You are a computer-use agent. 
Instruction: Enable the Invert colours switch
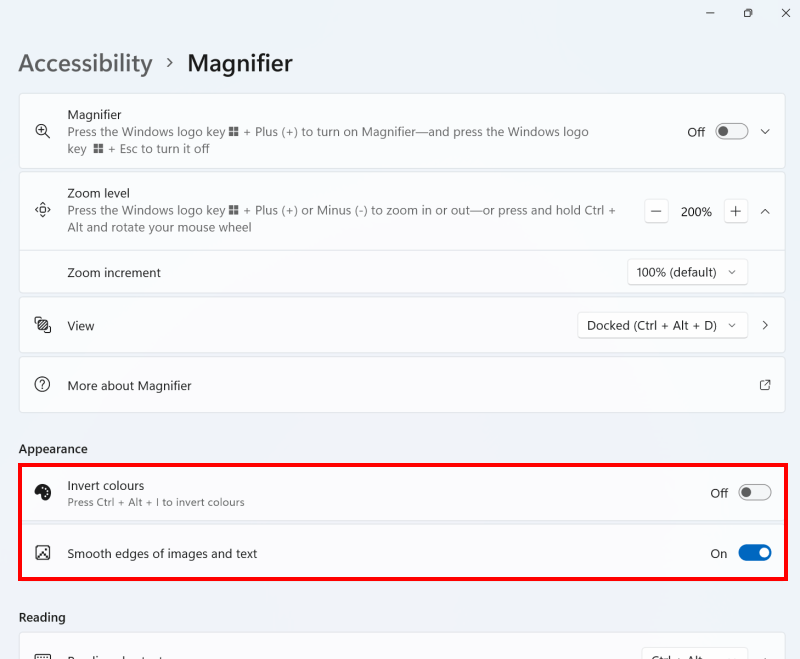(755, 493)
